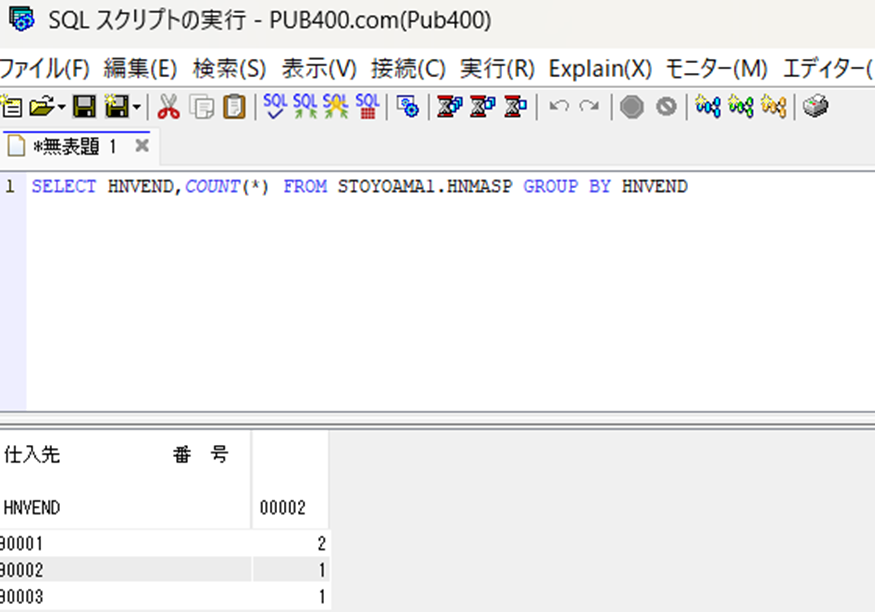
Task: Click the Open folder toolbar icon
Action: [42, 107]
